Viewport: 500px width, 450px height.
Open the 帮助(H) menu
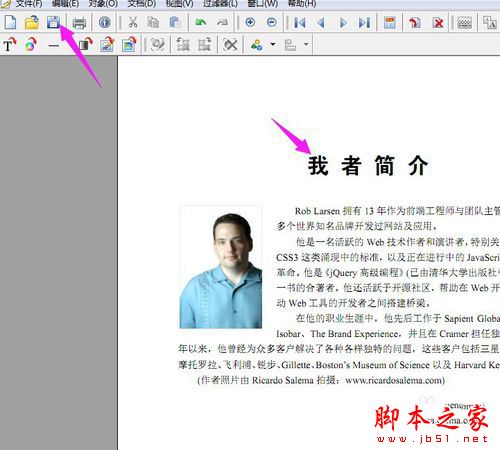(x=302, y=4)
